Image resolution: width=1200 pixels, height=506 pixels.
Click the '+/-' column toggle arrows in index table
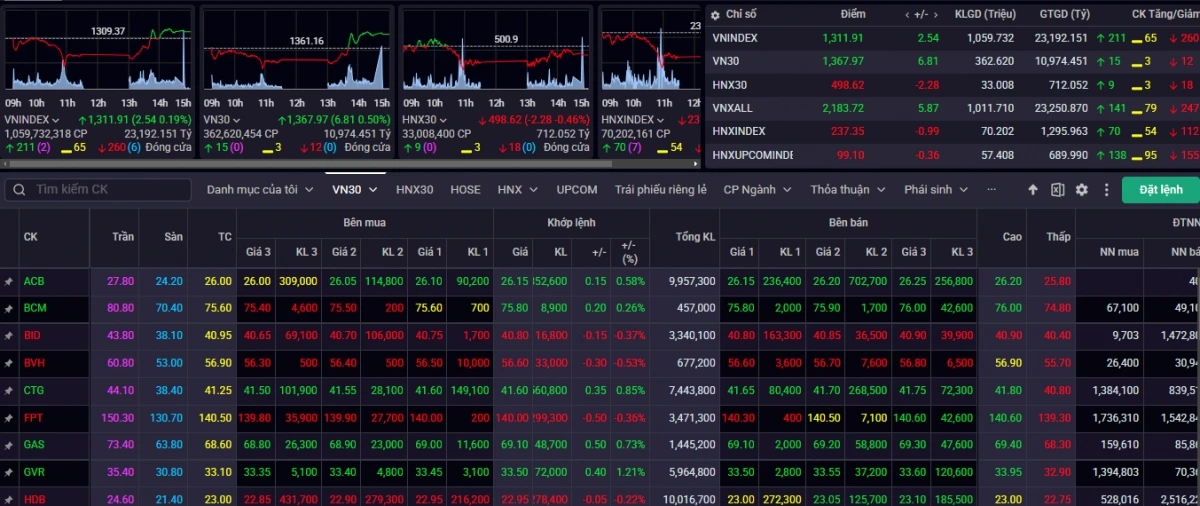(921, 14)
